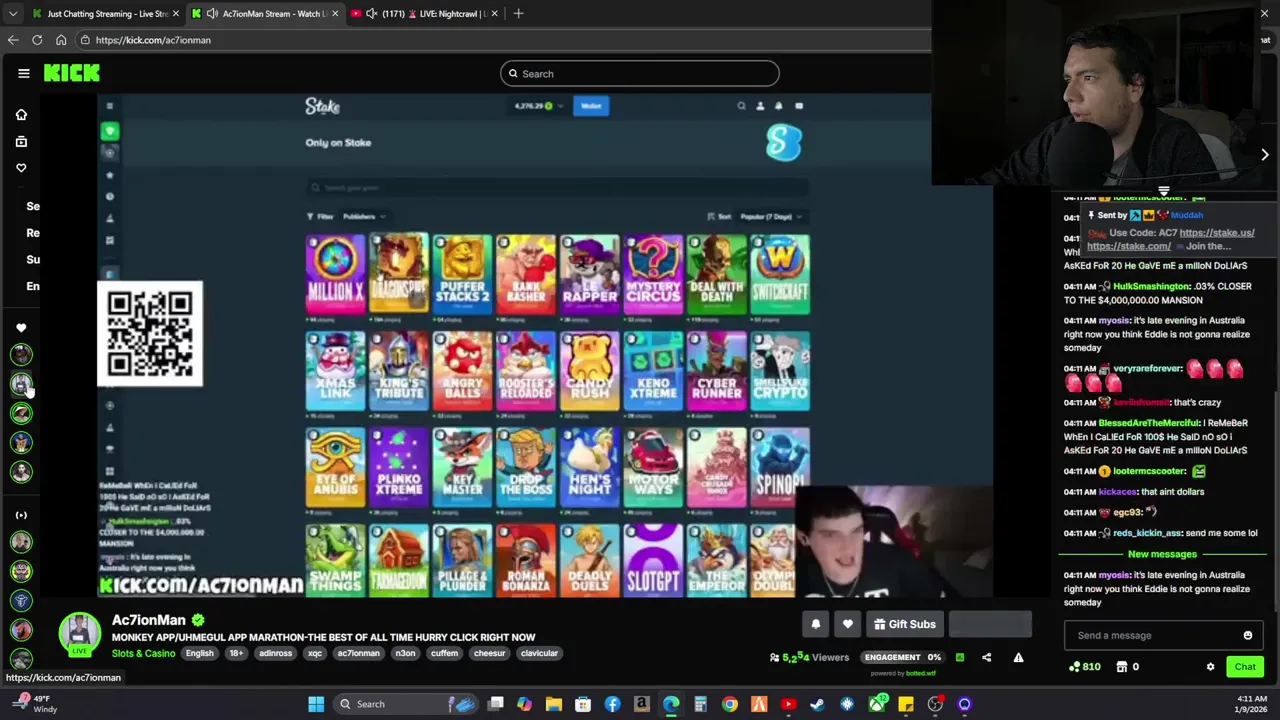Click the browser address bar URL
The width and height of the screenshot is (1280, 720).
153,40
